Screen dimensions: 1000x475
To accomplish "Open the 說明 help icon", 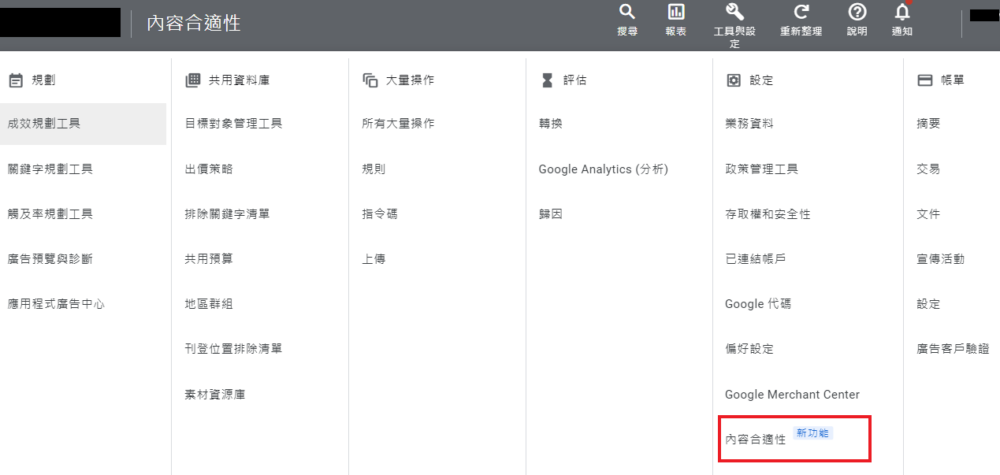I will [x=857, y=13].
